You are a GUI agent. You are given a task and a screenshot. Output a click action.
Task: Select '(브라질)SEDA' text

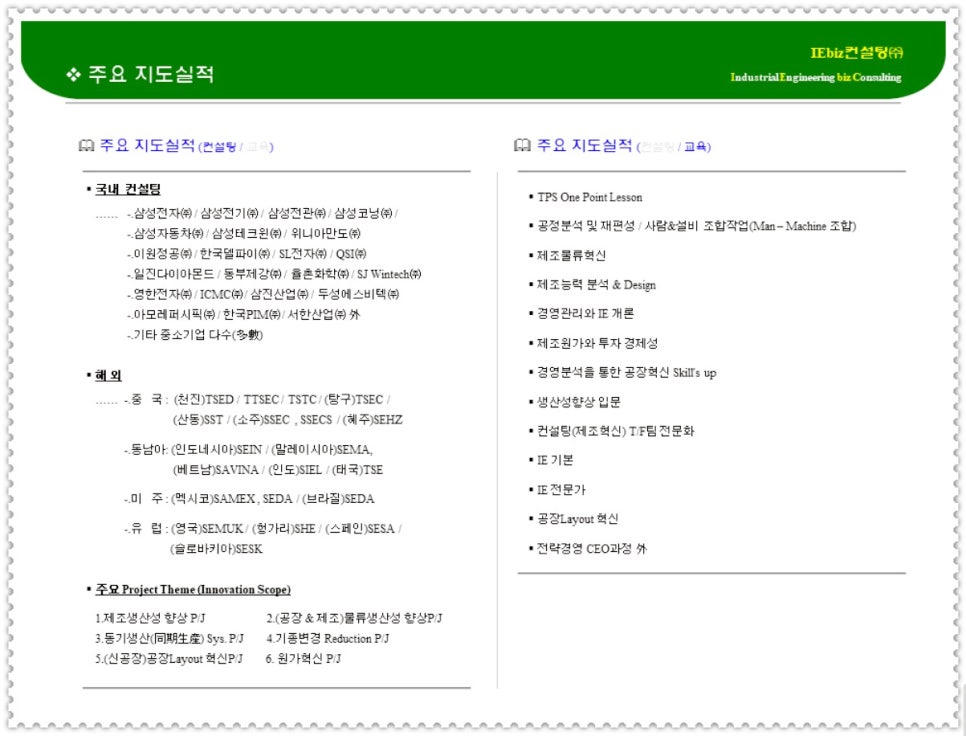point(338,499)
